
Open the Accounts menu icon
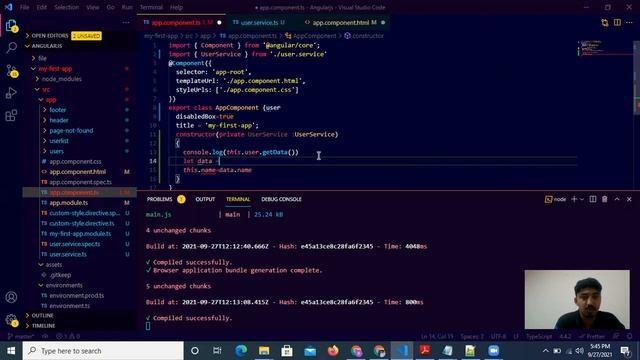[x=11, y=297]
